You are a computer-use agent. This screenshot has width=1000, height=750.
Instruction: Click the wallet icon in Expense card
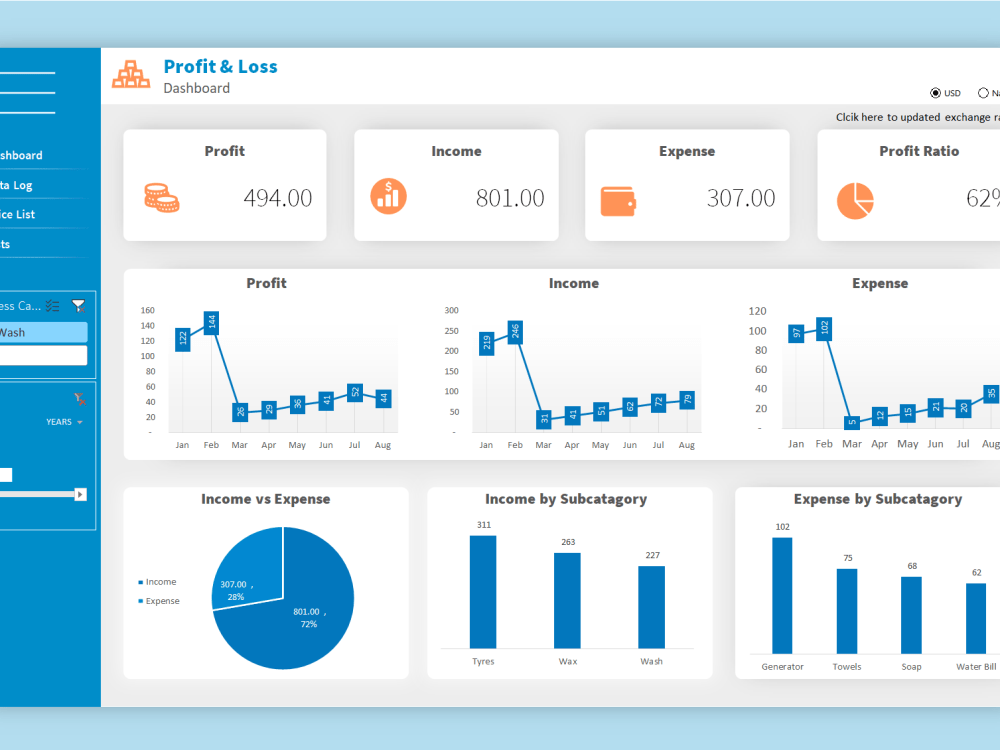618,202
